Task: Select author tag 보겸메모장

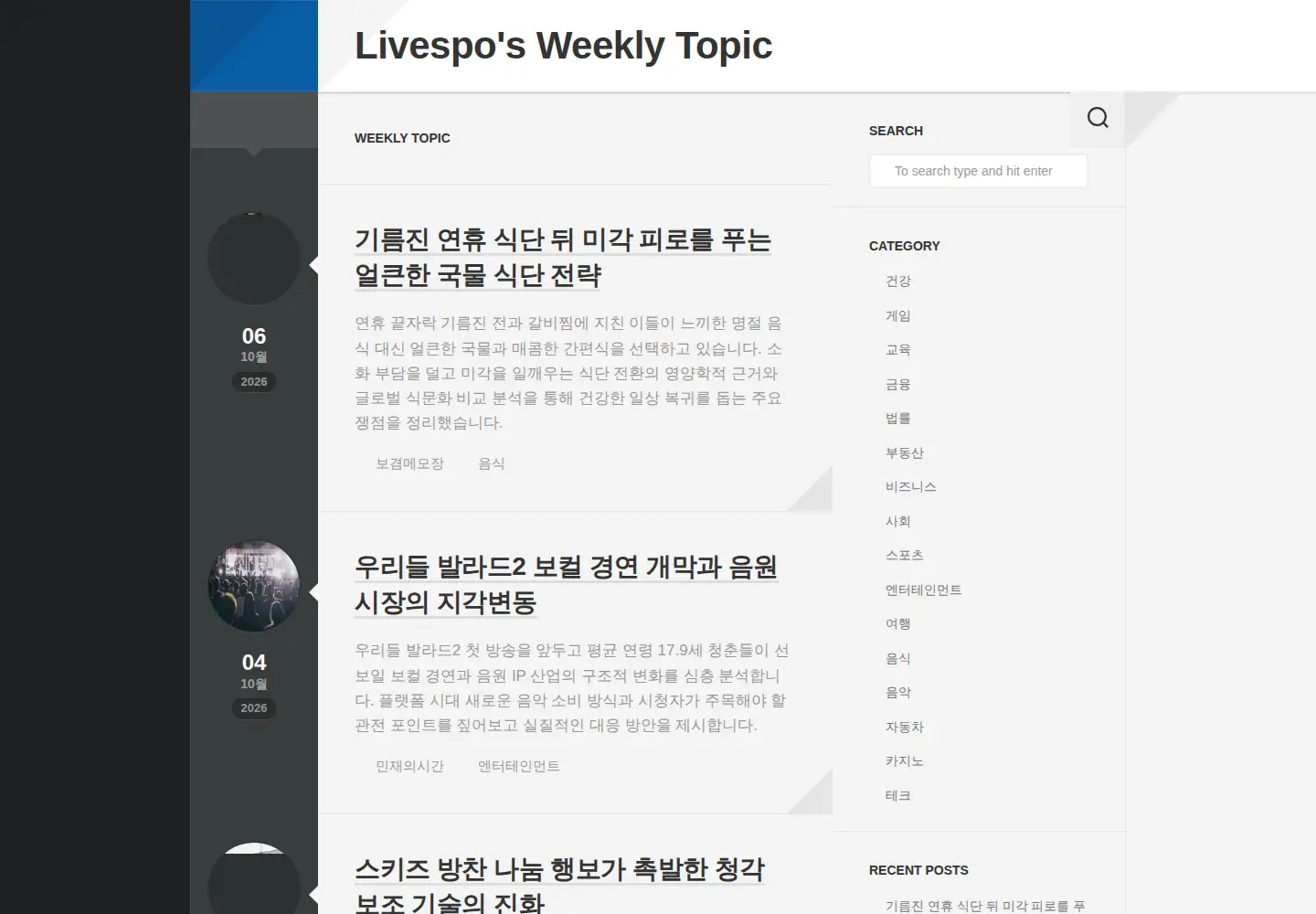Action: tap(409, 463)
